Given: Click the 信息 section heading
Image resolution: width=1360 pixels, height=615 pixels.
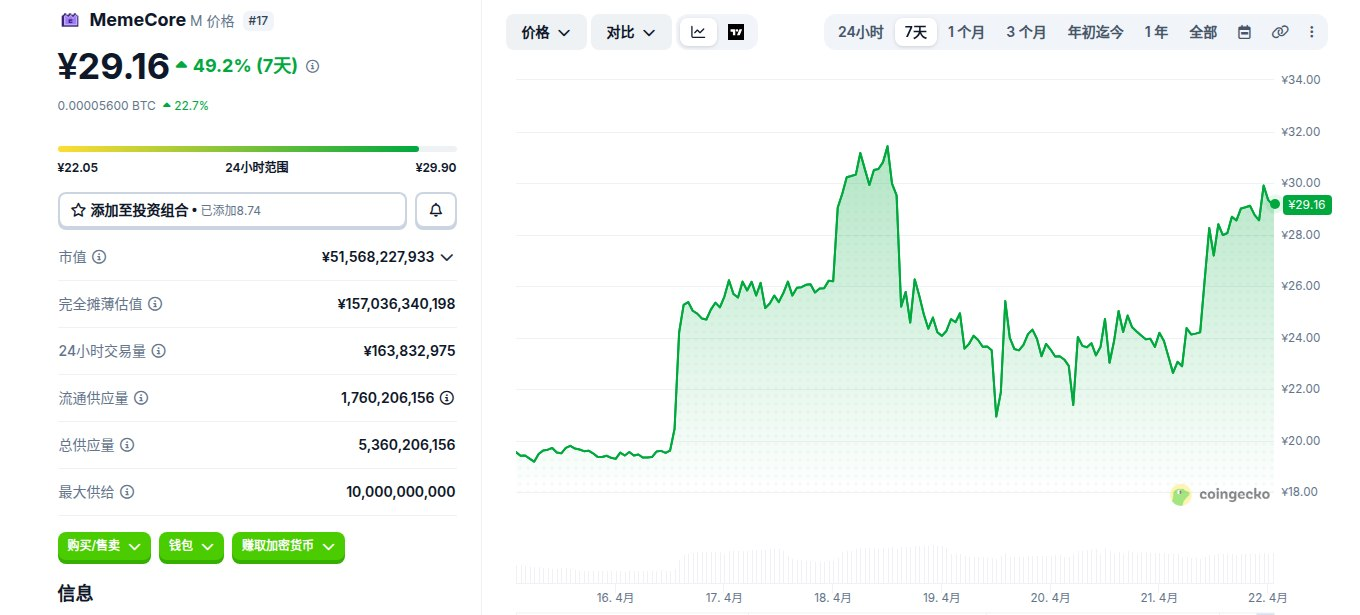Looking at the screenshot, I should 76,593.
